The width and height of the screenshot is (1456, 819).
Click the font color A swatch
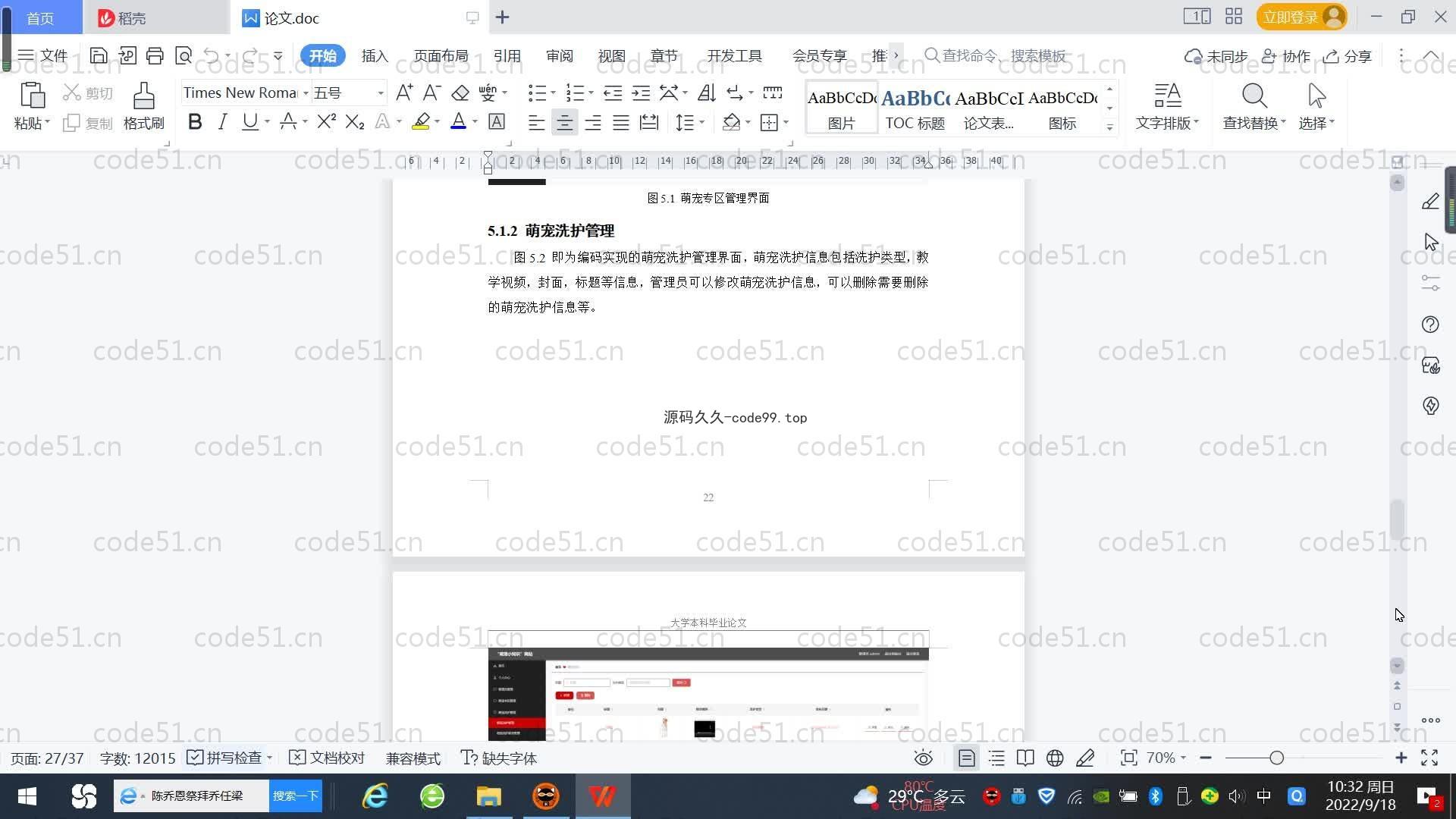pyautogui.click(x=458, y=121)
